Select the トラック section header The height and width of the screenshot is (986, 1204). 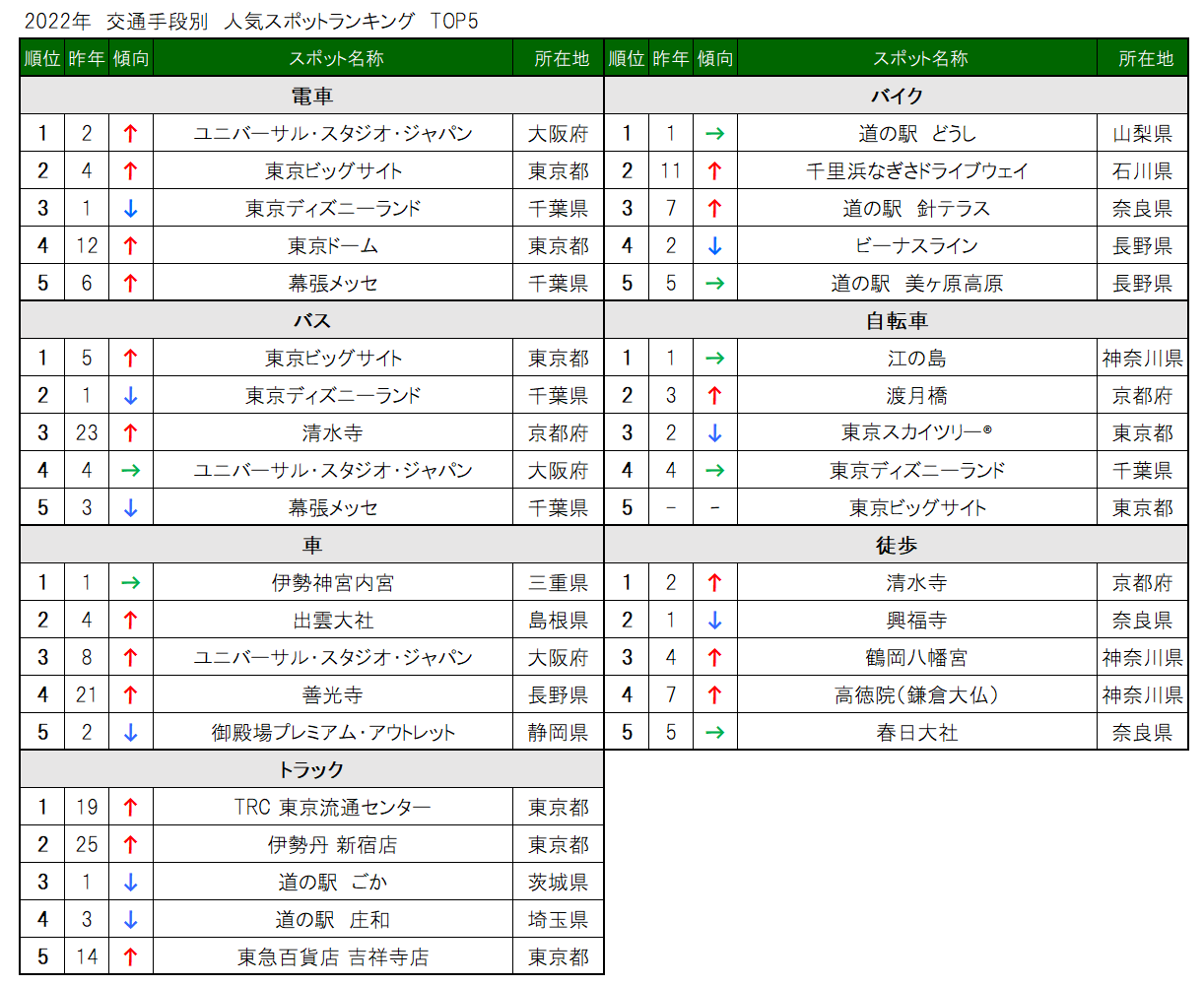(311, 770)
